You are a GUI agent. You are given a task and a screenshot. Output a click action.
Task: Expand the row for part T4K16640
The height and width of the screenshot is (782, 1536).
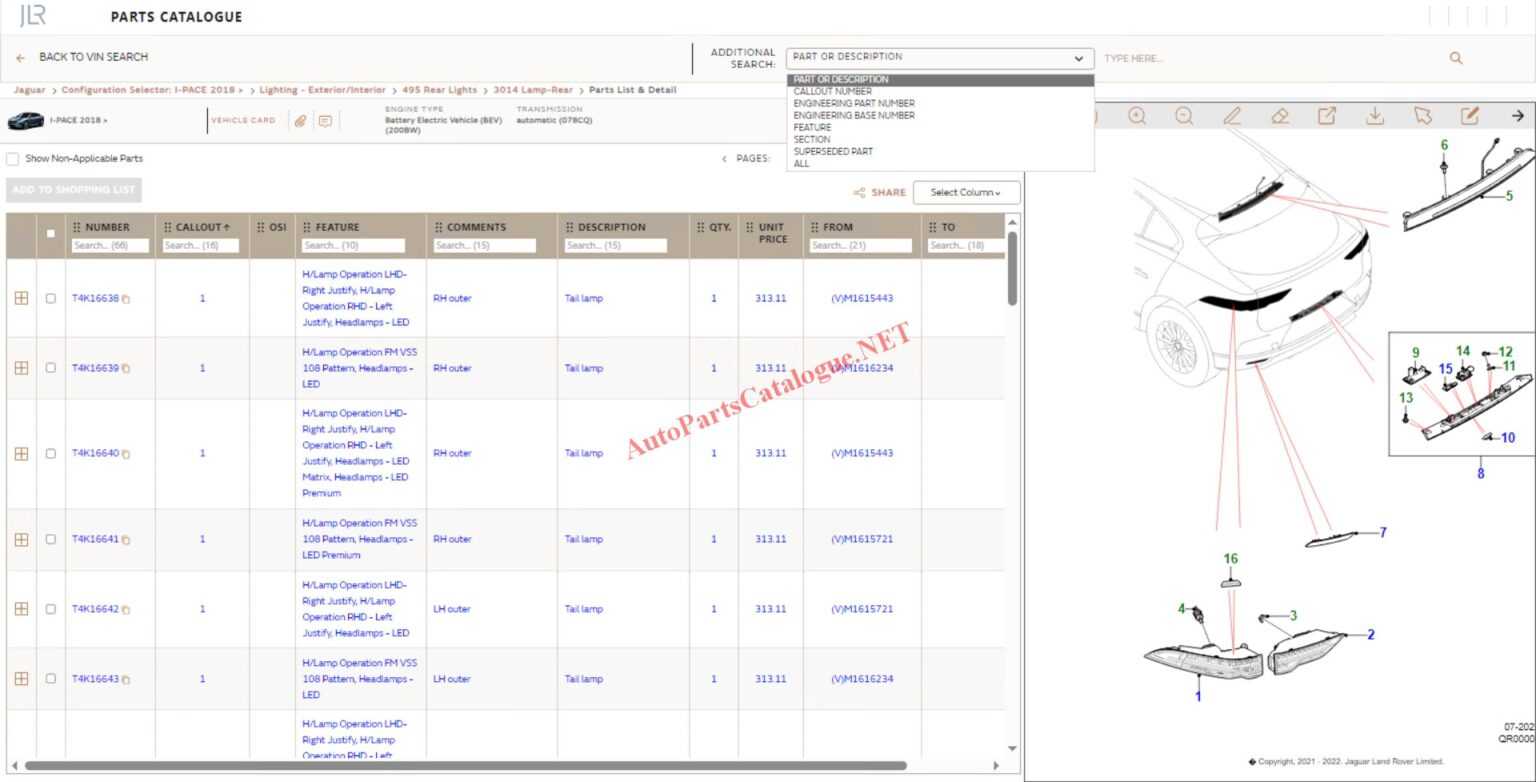click(x=21, y=453)
